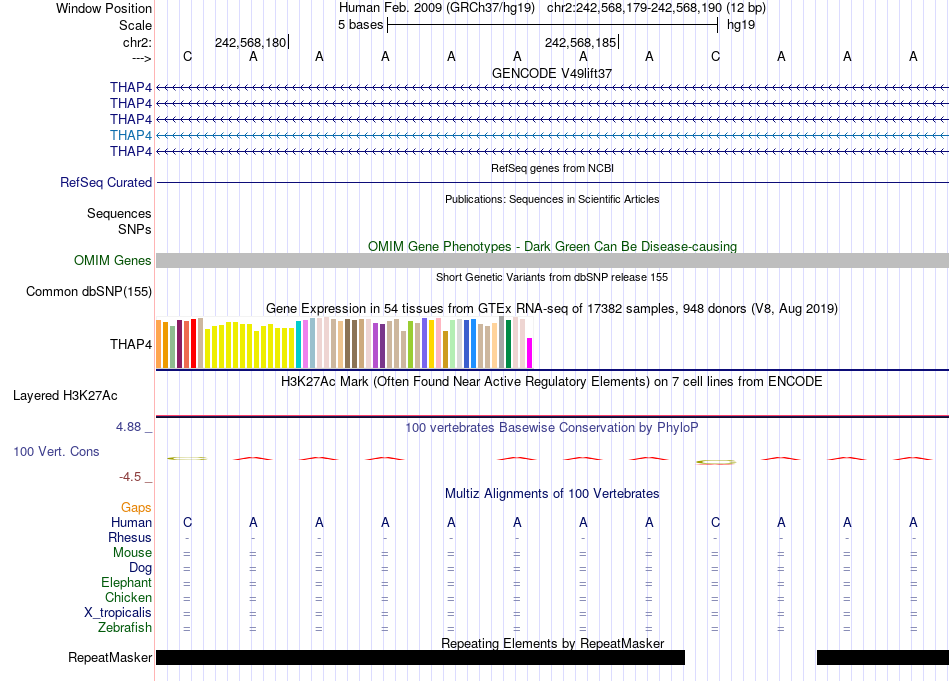Click the 100 Vert. Cons label
The image size is (950, 681).
pyautogui.click(x=56, y=451)
